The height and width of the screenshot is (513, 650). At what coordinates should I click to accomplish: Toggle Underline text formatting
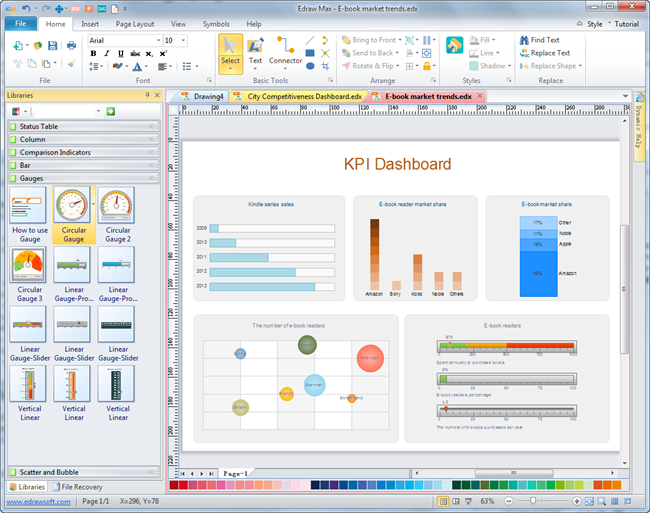[120, 54]
